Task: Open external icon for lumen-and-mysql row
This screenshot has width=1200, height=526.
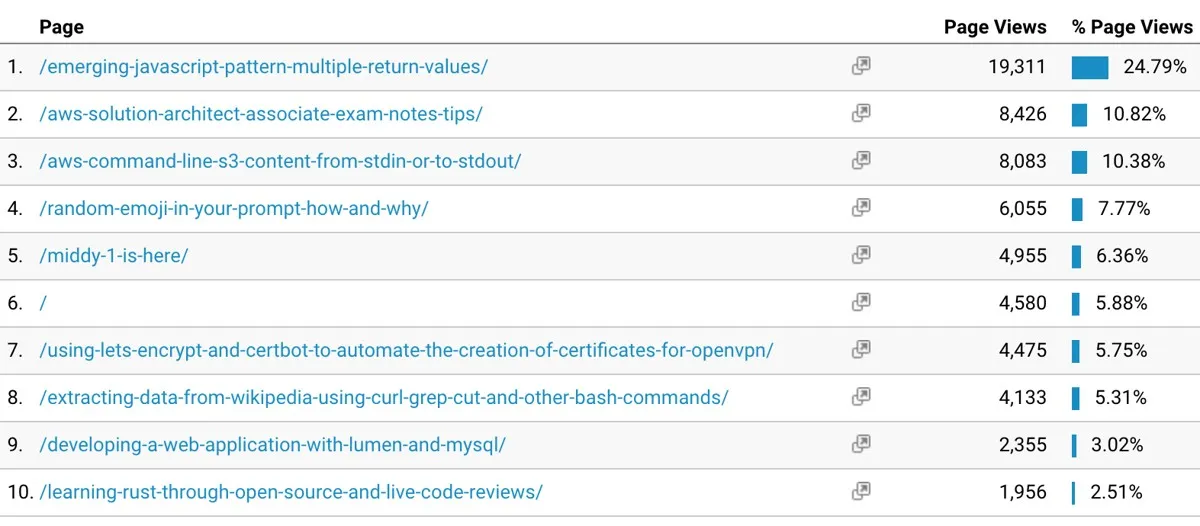Action: coord(860,444)
